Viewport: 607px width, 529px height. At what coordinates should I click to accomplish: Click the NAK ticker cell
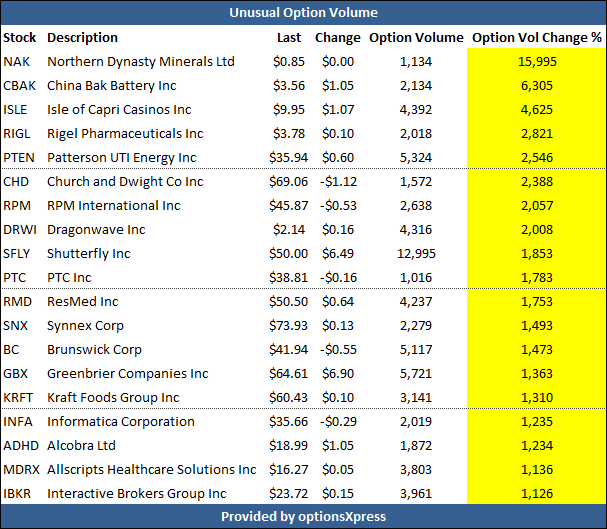click(x=16, y=62)
